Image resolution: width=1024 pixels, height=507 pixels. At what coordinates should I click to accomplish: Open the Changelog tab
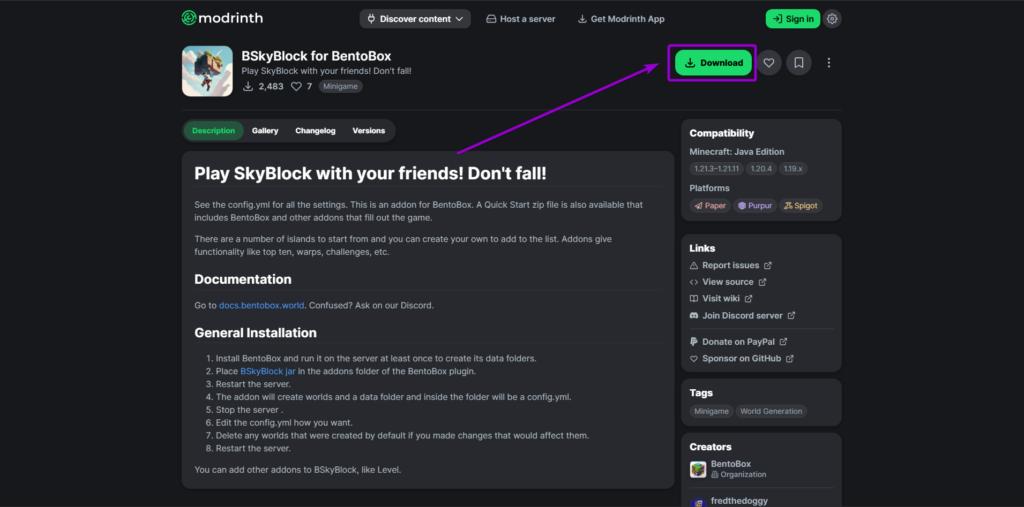coord(315,131)
